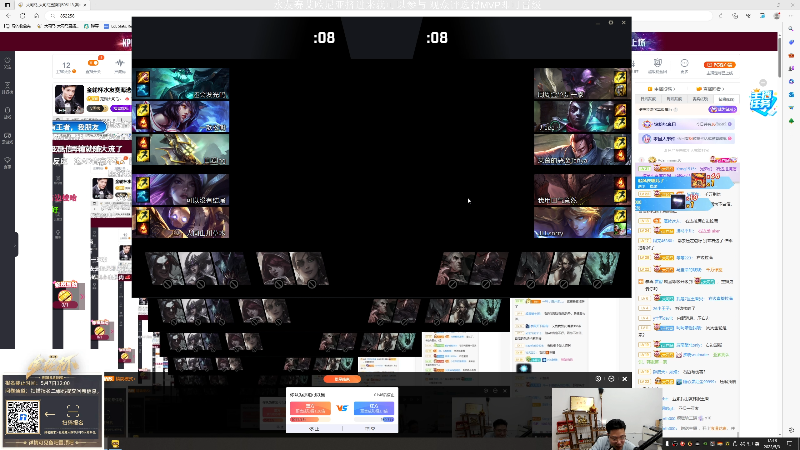Click browser refresh button
Viewport: 800px width, 450px height.
click(x=22, y=16)
